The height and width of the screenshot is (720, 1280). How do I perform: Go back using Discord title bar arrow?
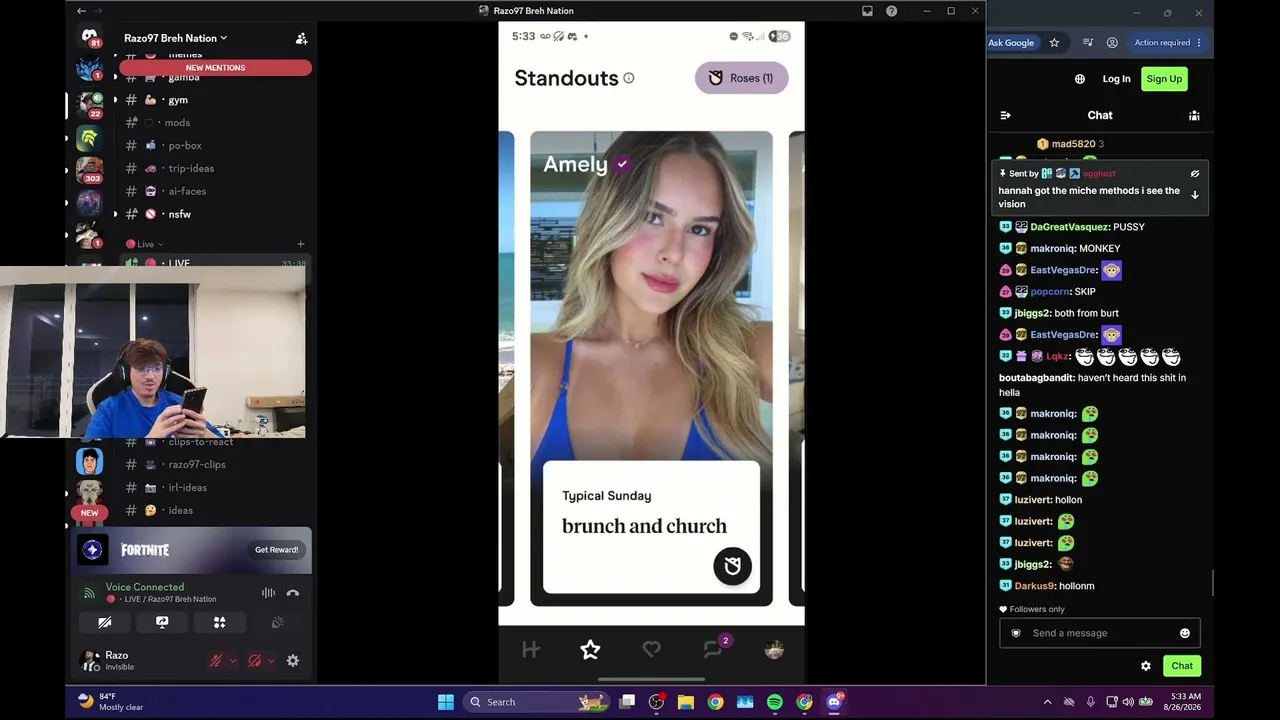(x=81, y=11)
